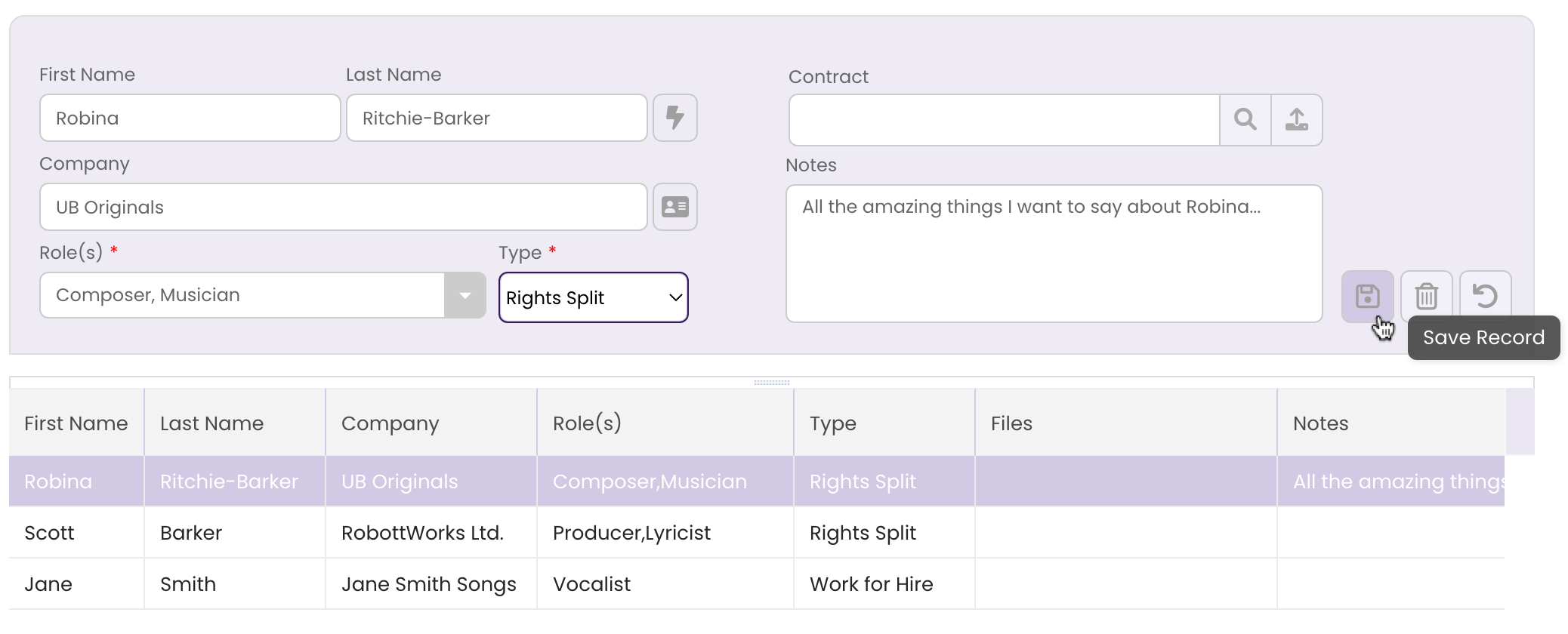The image size is (1568, 634).
Task: Click the Role(s) column header in table
Action: point(665,423)
